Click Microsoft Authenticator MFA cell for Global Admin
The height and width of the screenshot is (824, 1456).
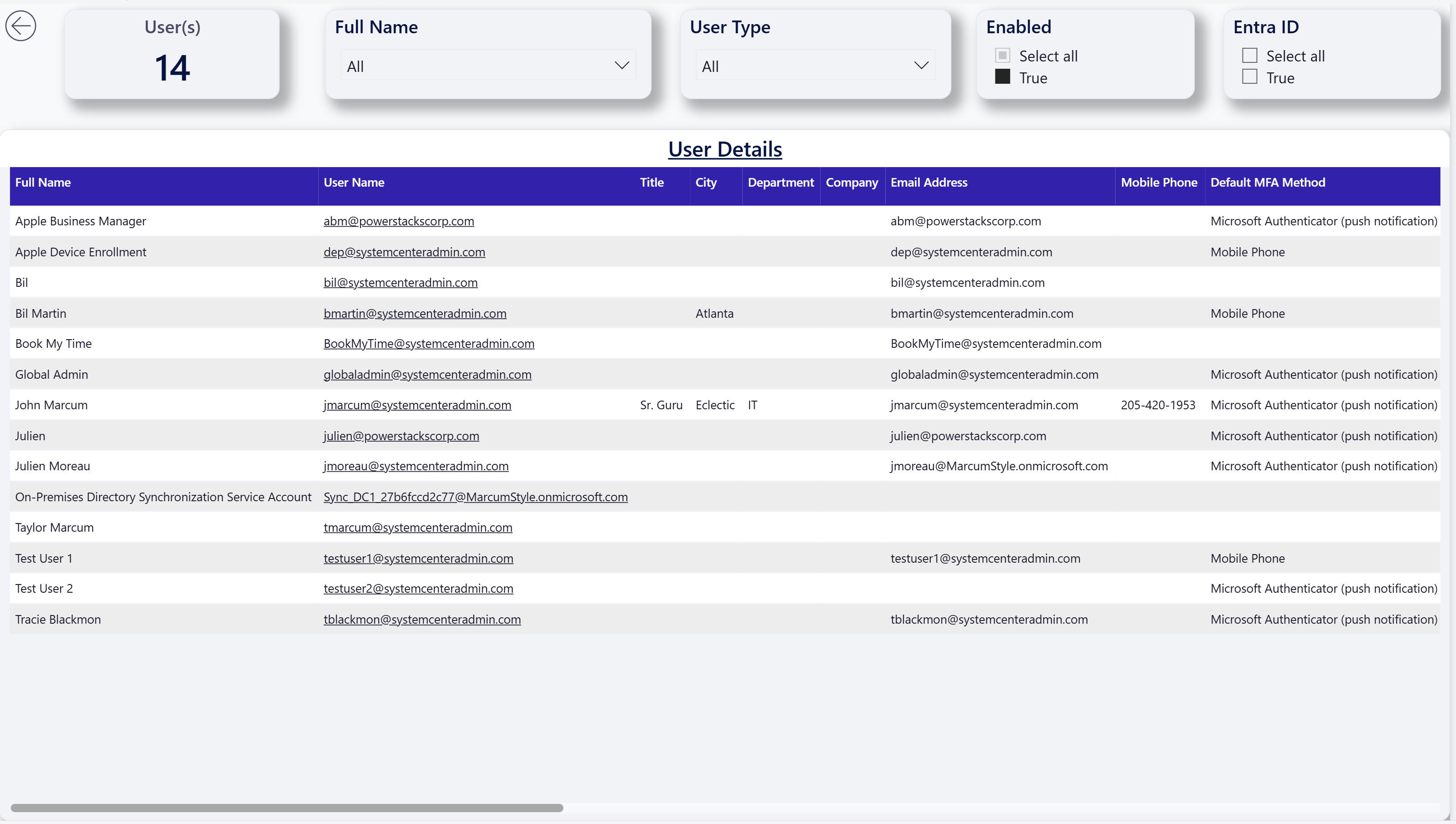pyautogui.click(x=1323, y=375)
